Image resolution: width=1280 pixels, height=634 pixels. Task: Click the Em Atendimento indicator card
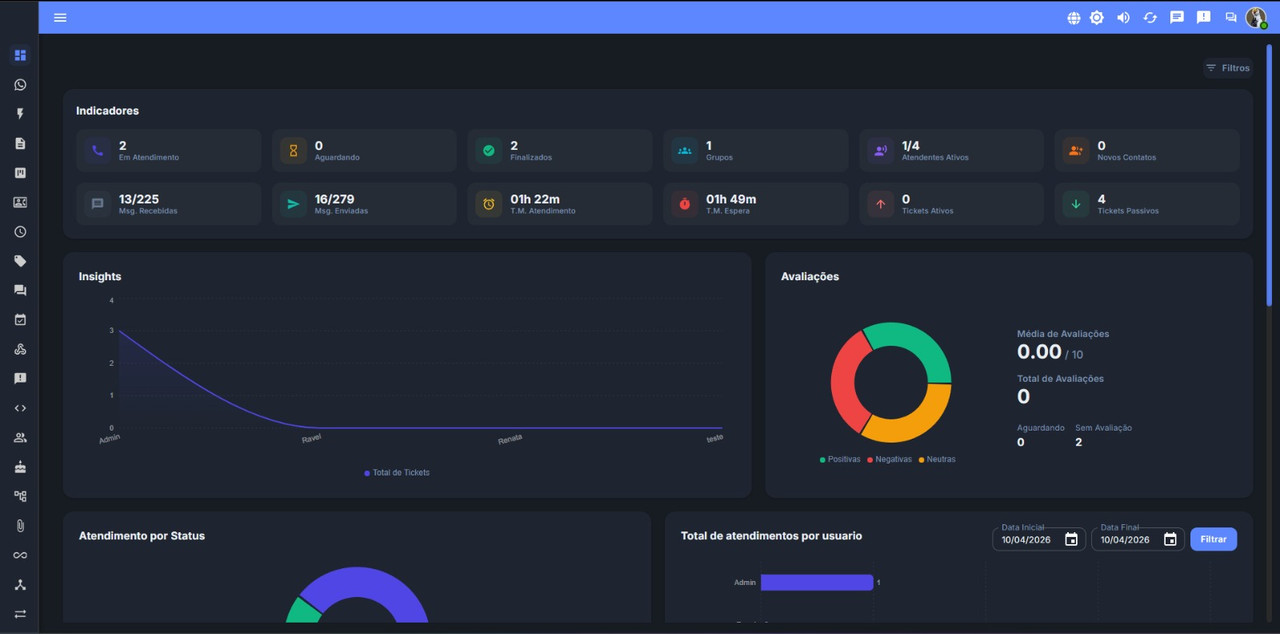[x=169, y=150]
